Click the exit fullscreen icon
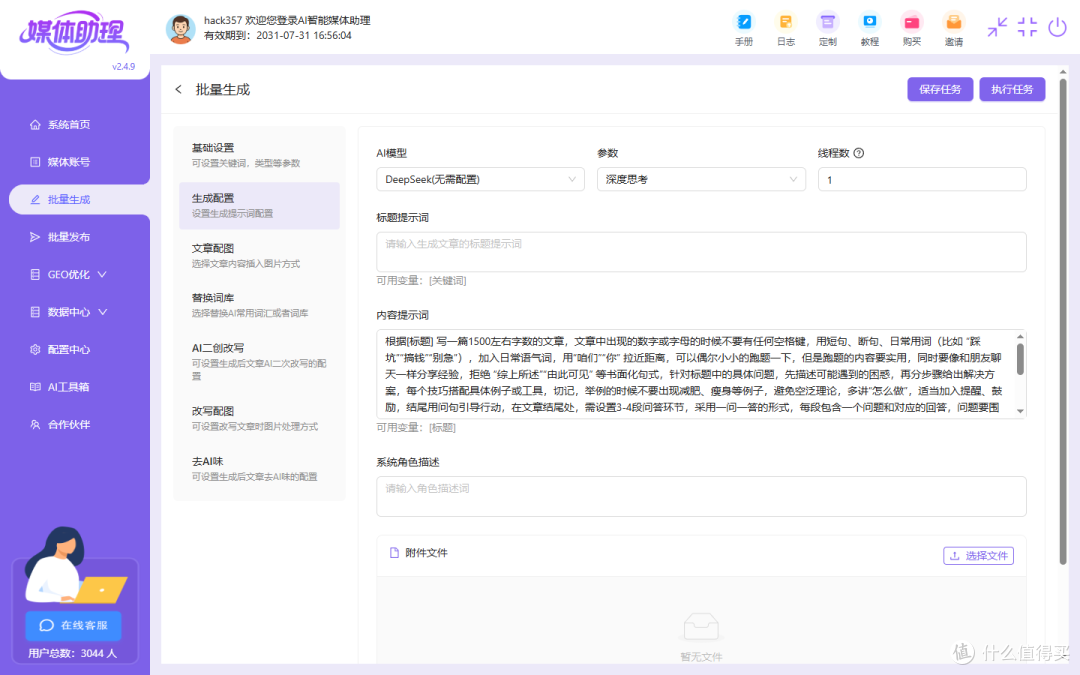The image size is (1080, 675). (1027, 27)
